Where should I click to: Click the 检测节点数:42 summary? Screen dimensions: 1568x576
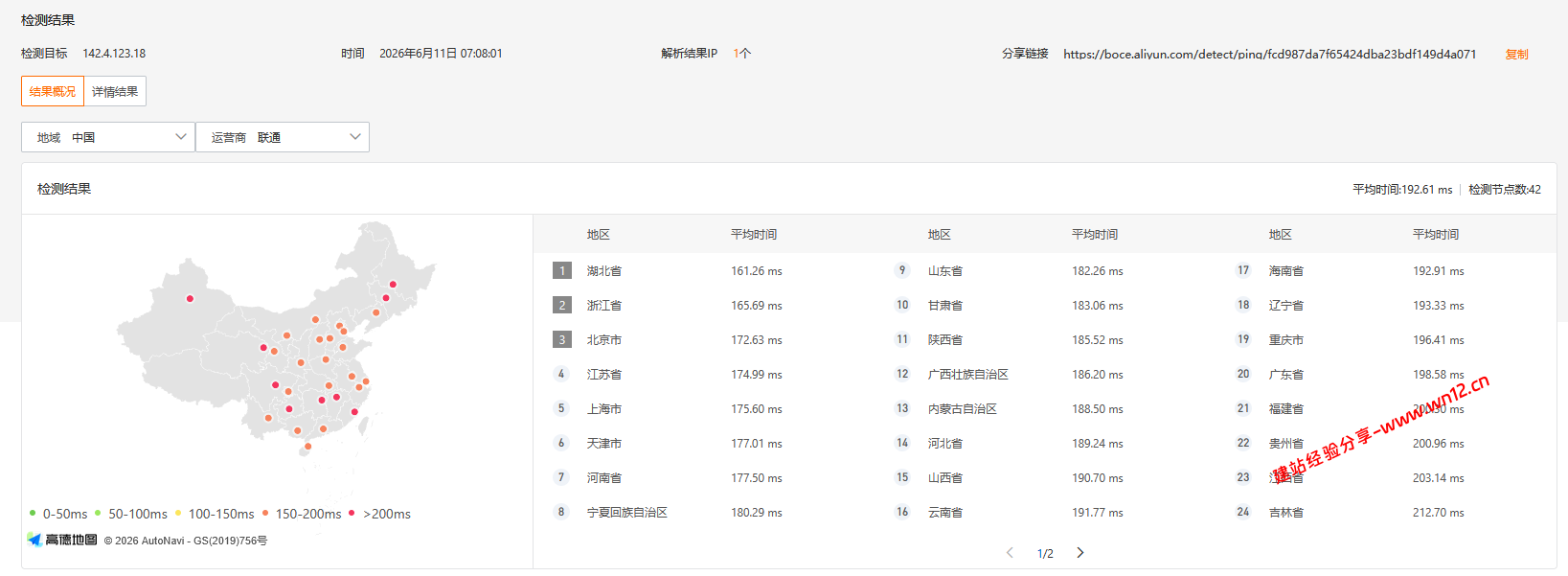coord(1505,190)
